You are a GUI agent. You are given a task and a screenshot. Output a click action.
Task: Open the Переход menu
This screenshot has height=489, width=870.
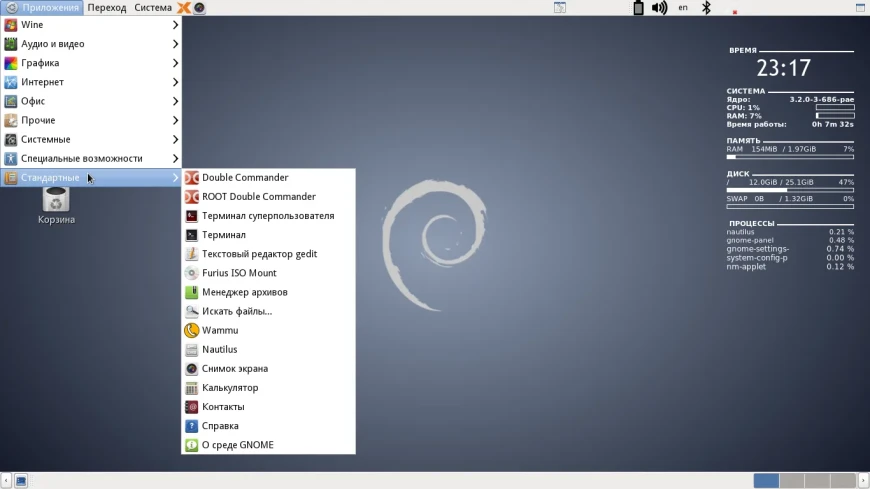coord(107,8)
